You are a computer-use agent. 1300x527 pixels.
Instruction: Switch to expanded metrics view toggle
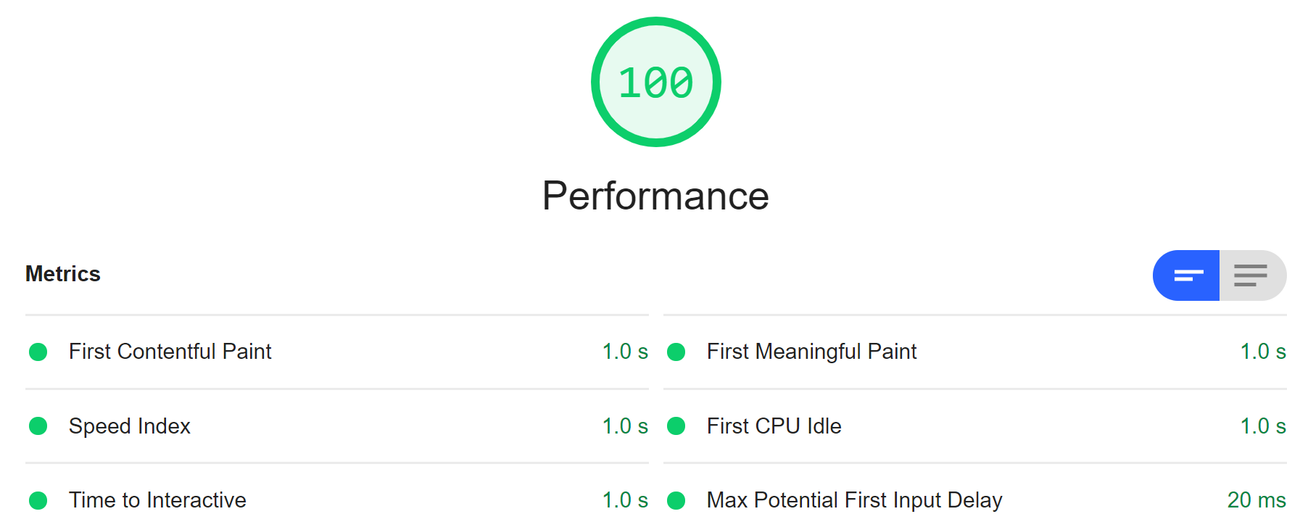[1251, 275]
